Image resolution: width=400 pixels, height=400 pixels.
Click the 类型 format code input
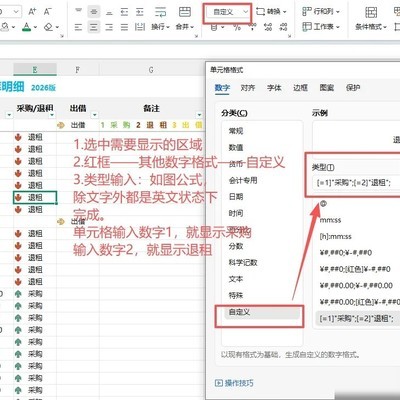tap(357, 182)
